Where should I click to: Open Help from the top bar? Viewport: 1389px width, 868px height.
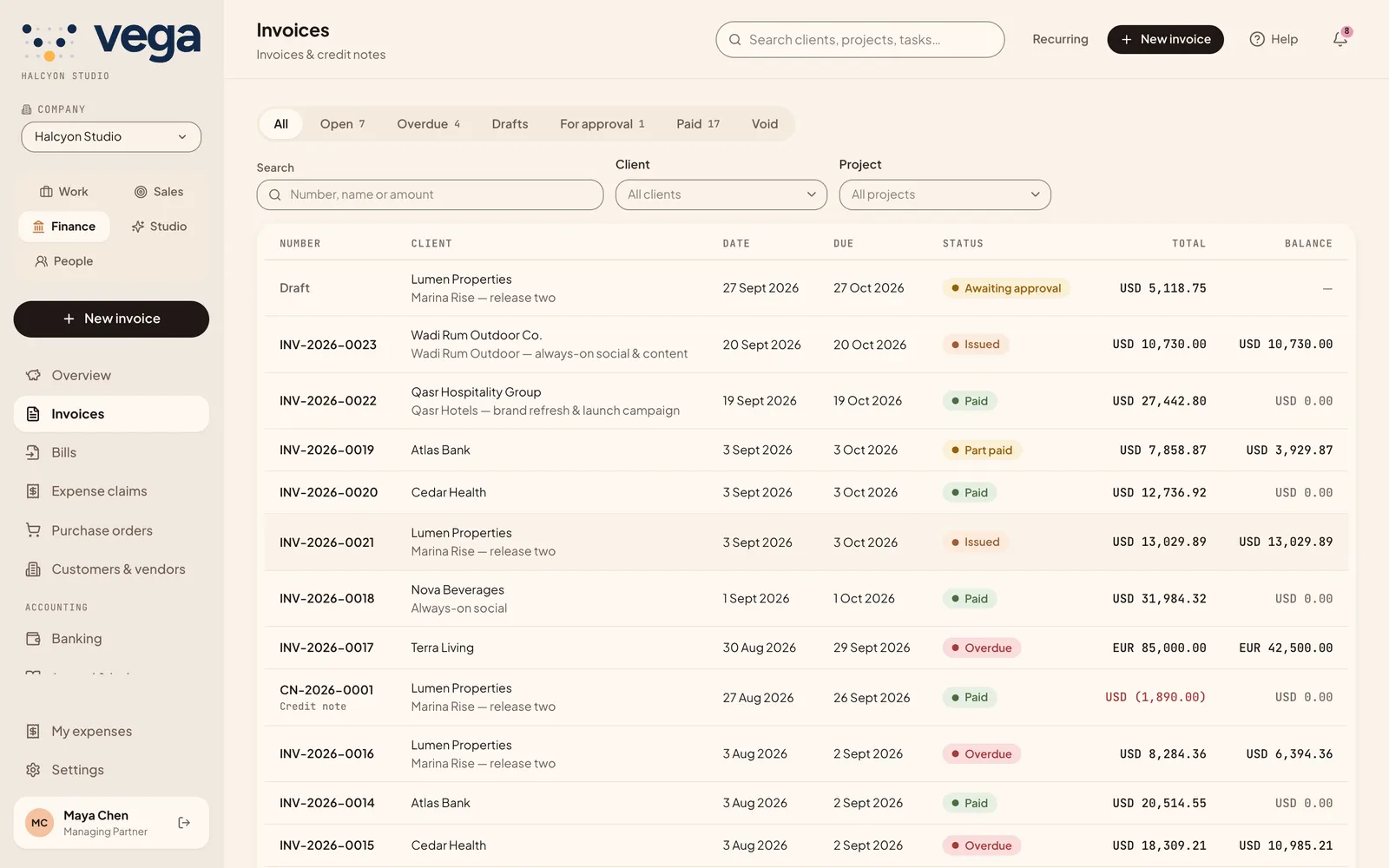(x=1274, y=39)
